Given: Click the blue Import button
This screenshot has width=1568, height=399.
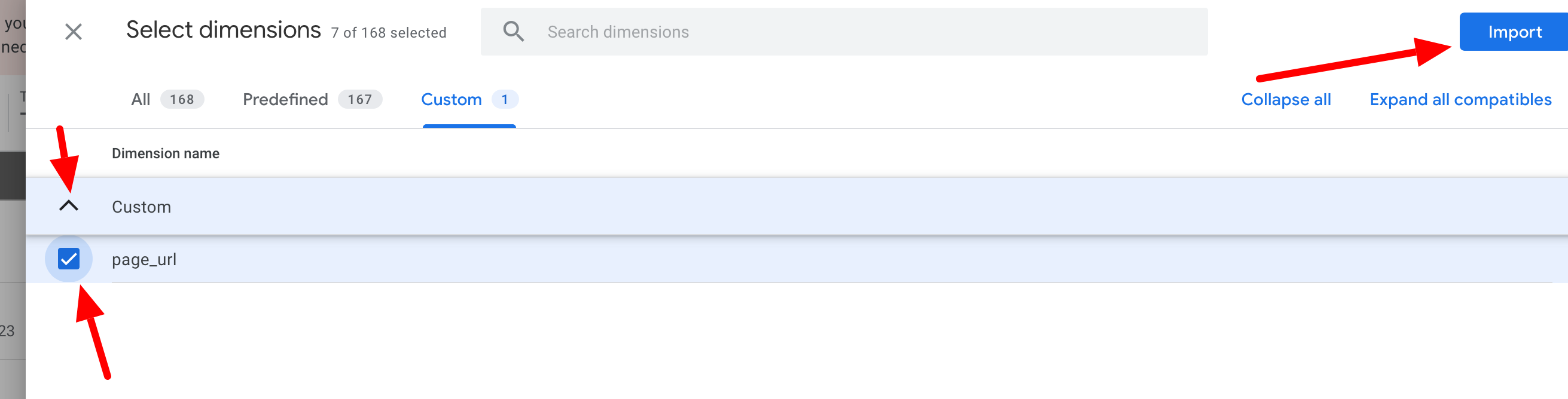Looking at the screenshot, I should [1514, 32].
